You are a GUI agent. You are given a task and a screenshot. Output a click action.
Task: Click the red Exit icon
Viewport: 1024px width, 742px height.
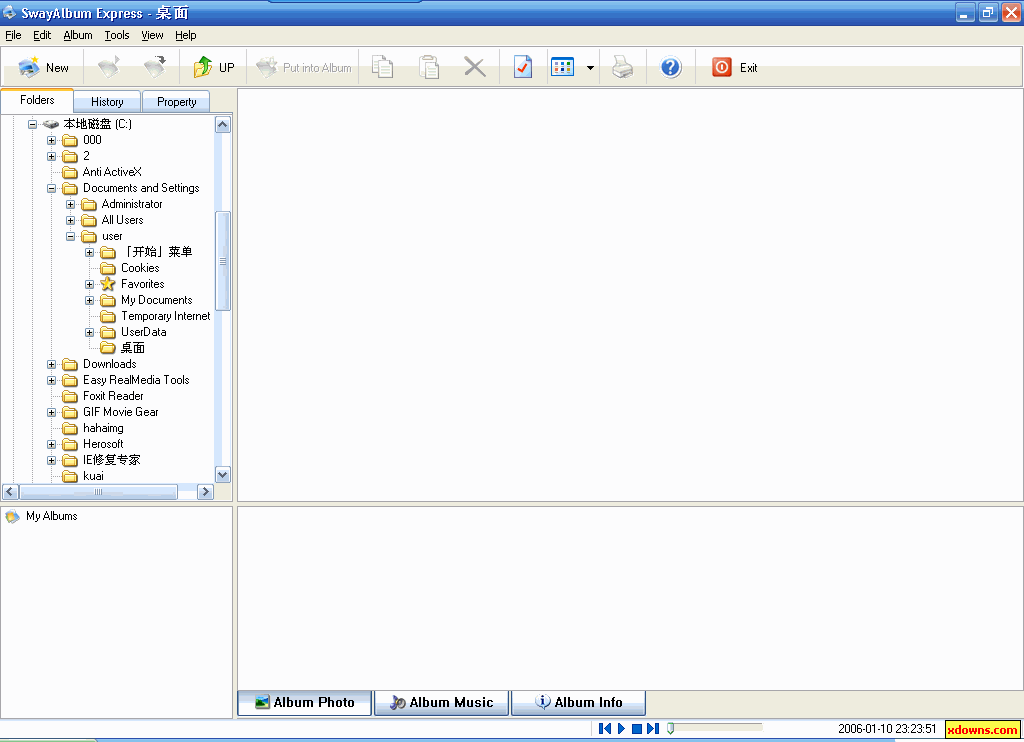[x=722, y=67]
